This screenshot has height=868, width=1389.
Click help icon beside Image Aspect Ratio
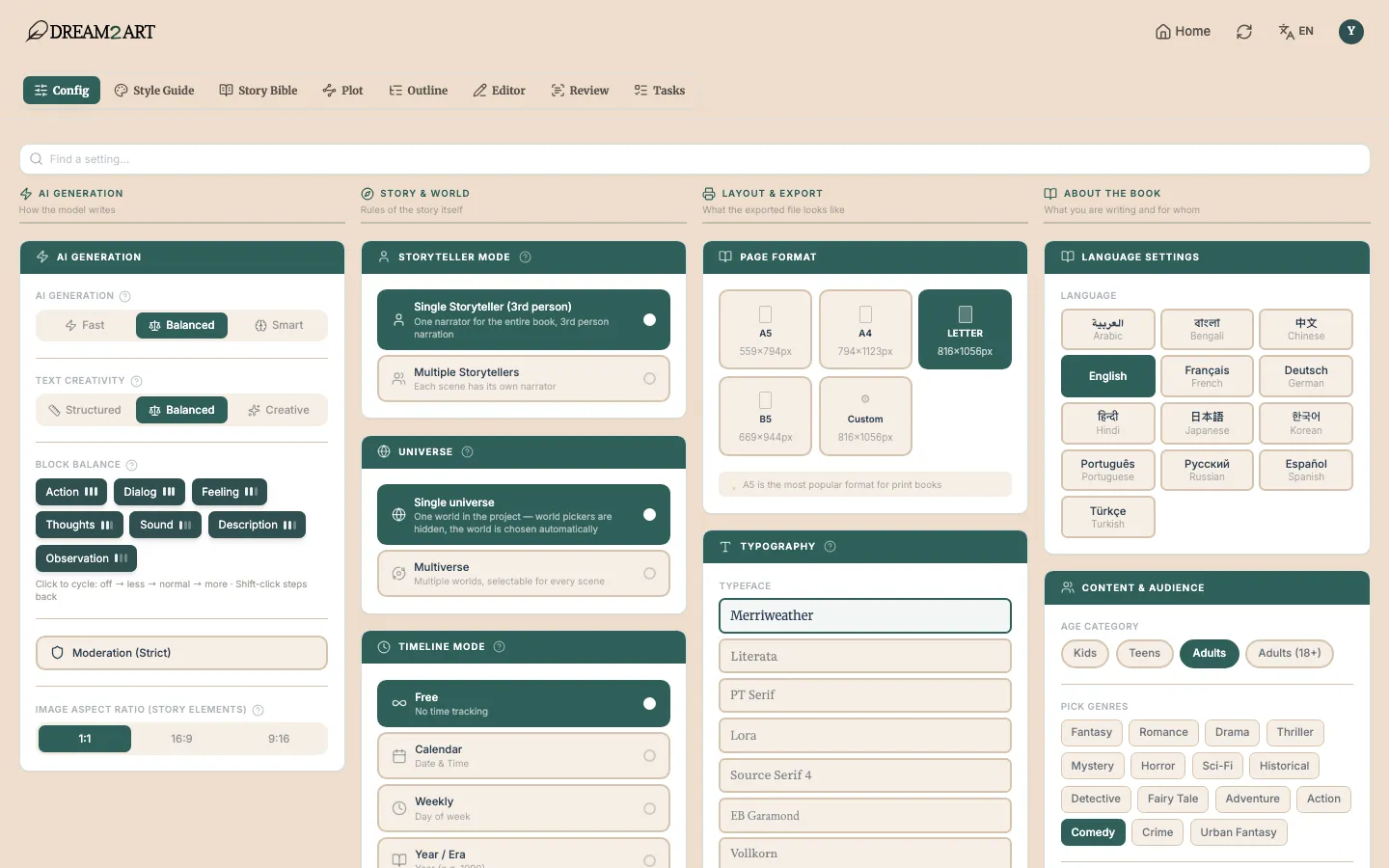tap(259, 710)
